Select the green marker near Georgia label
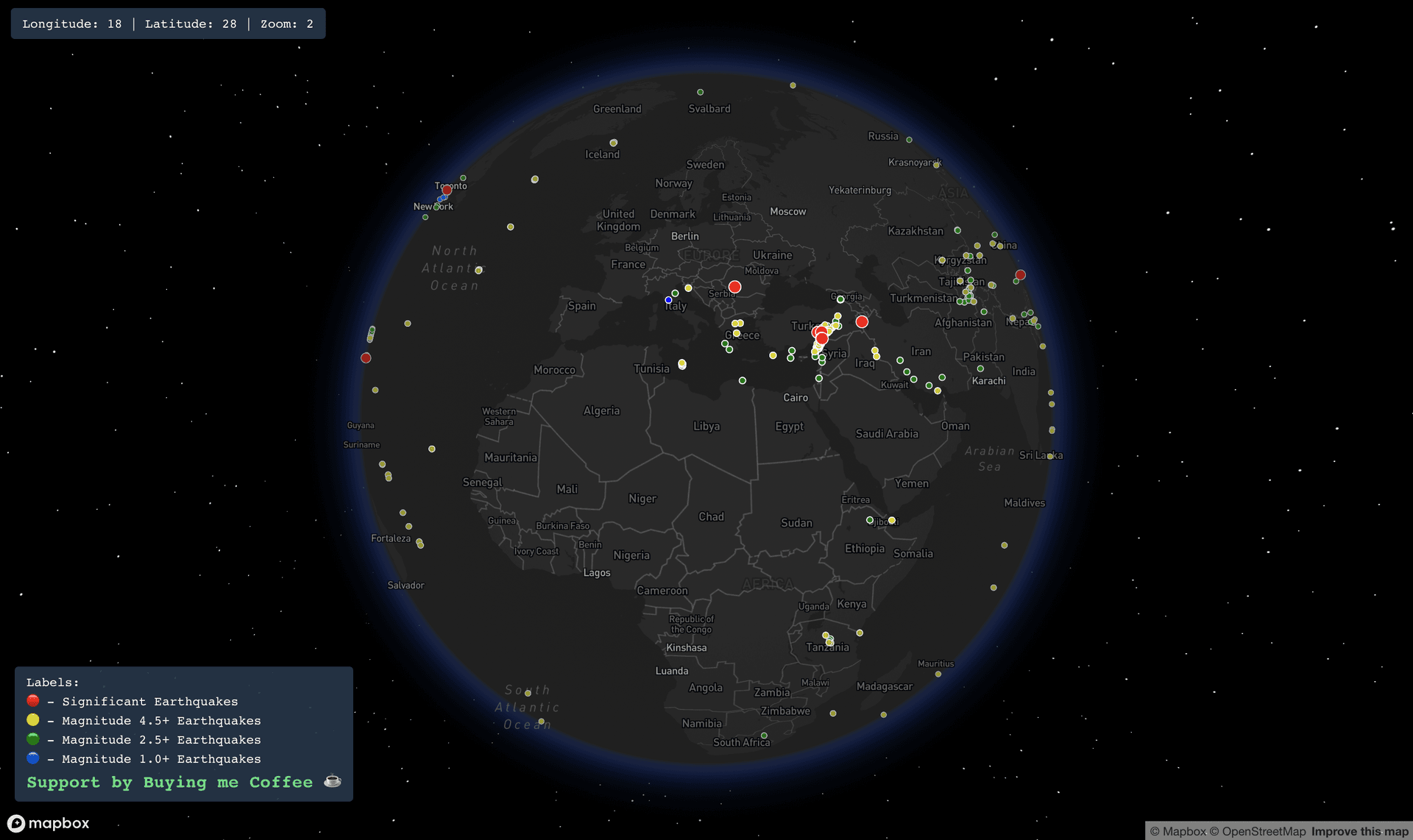Viewport: 1413px width, 840px height. (840, 299)
